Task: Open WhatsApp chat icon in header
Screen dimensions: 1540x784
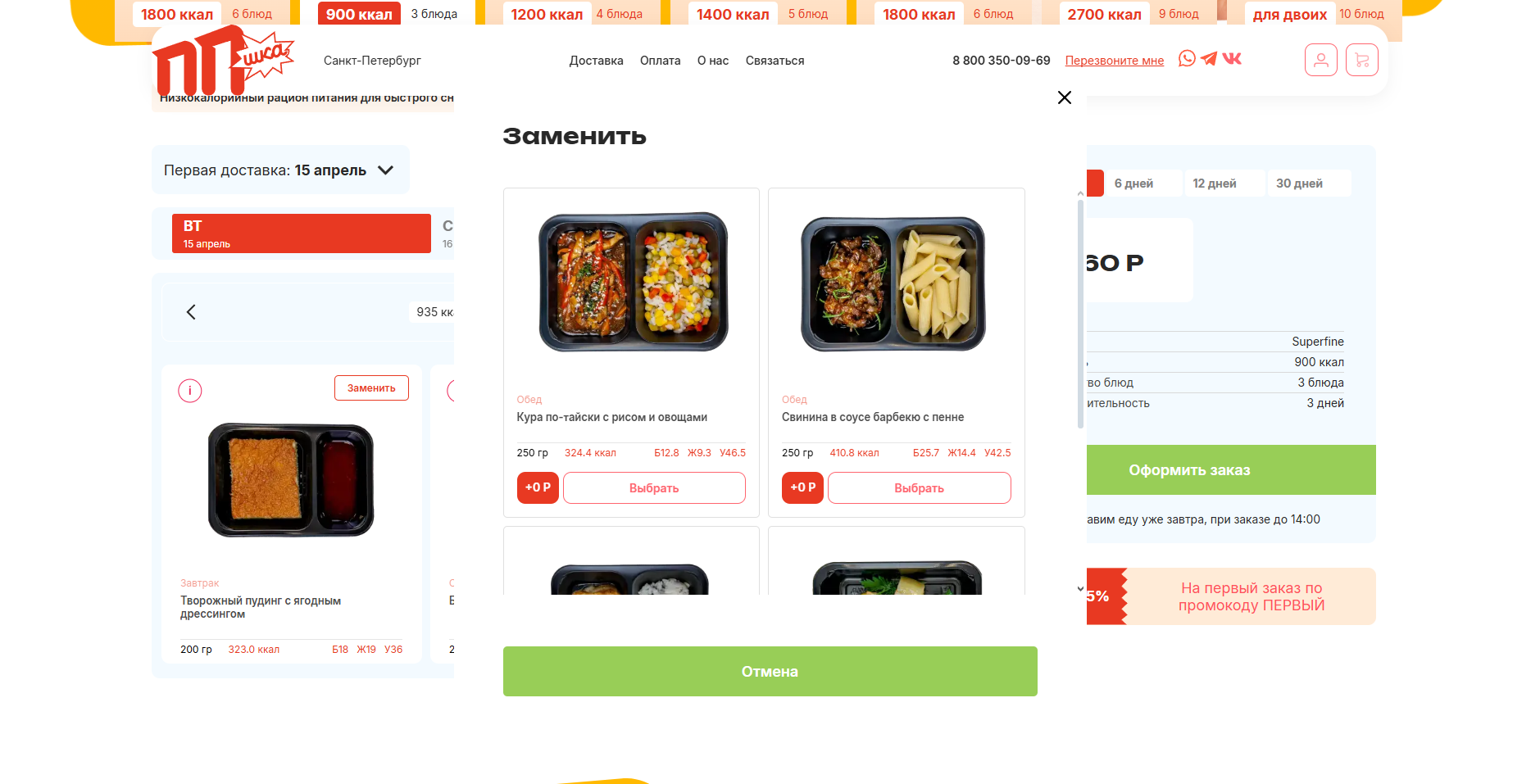Action: coord(1187,58)
